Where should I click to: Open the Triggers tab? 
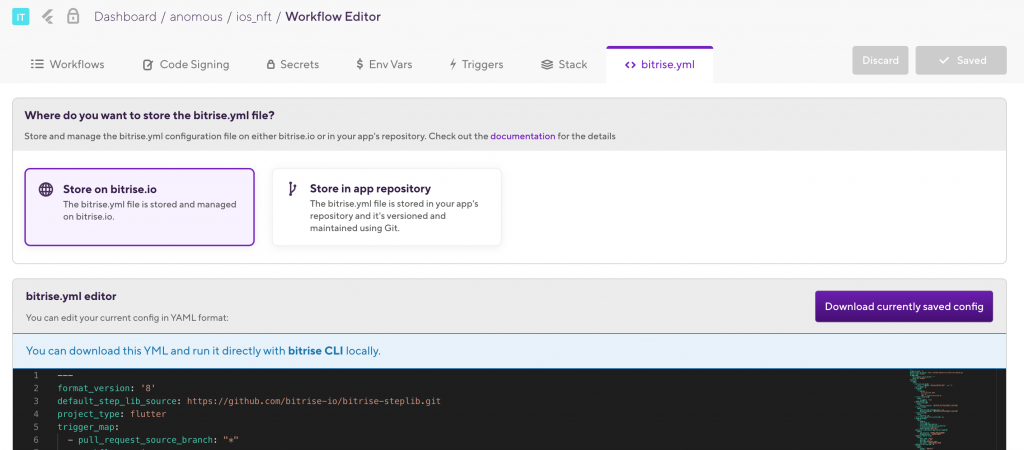point(476,64)
